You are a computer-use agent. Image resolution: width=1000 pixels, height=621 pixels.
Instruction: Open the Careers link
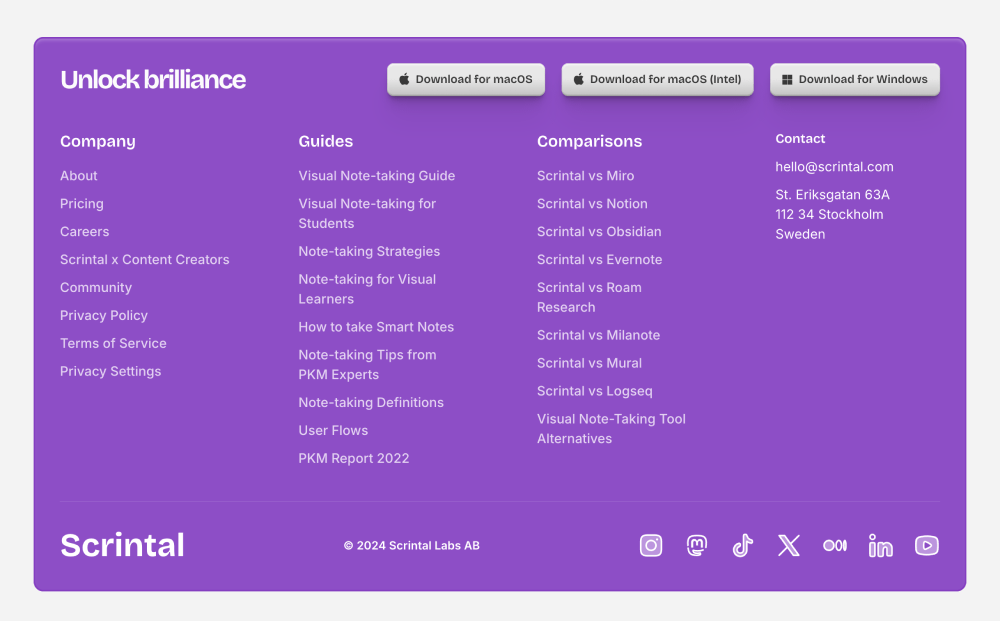click(x=84, y=231)
